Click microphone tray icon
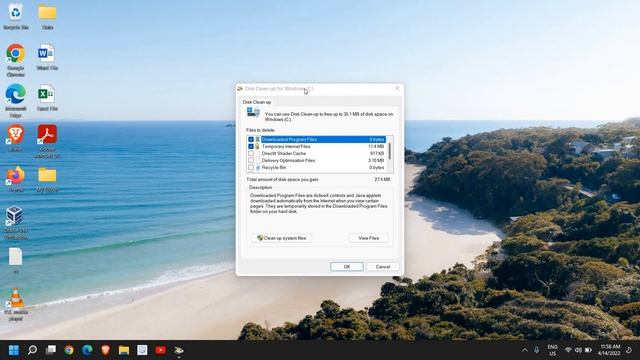This screenshot has height=360, width=640. [536, 350]
